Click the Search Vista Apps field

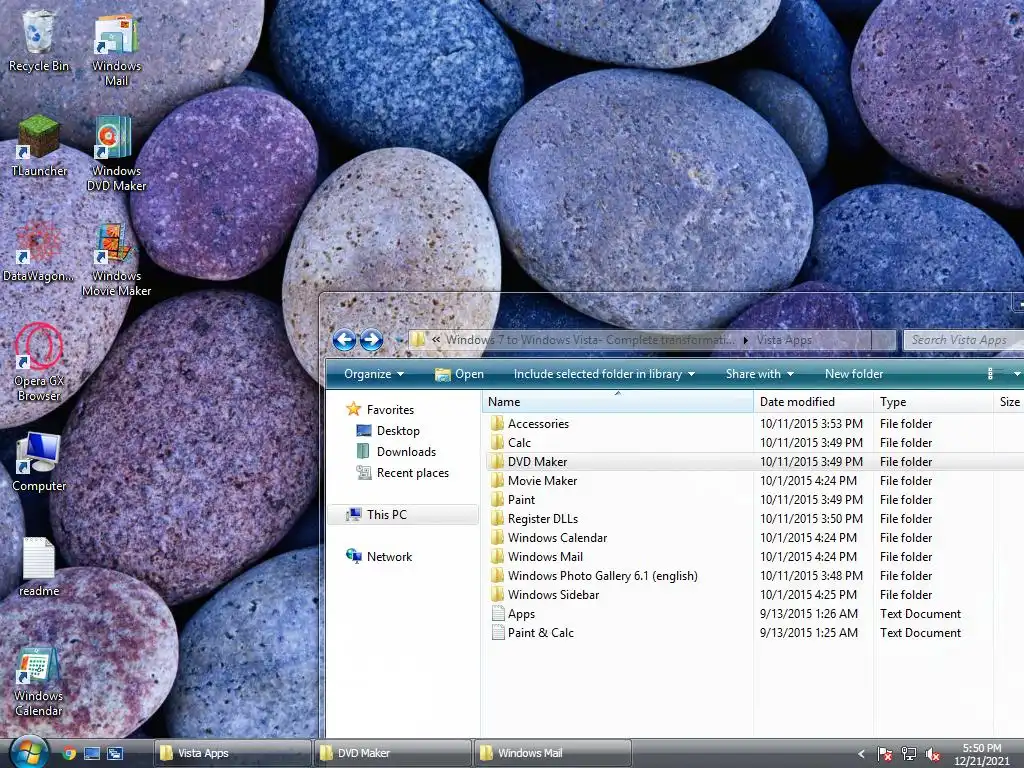point(964,340)
